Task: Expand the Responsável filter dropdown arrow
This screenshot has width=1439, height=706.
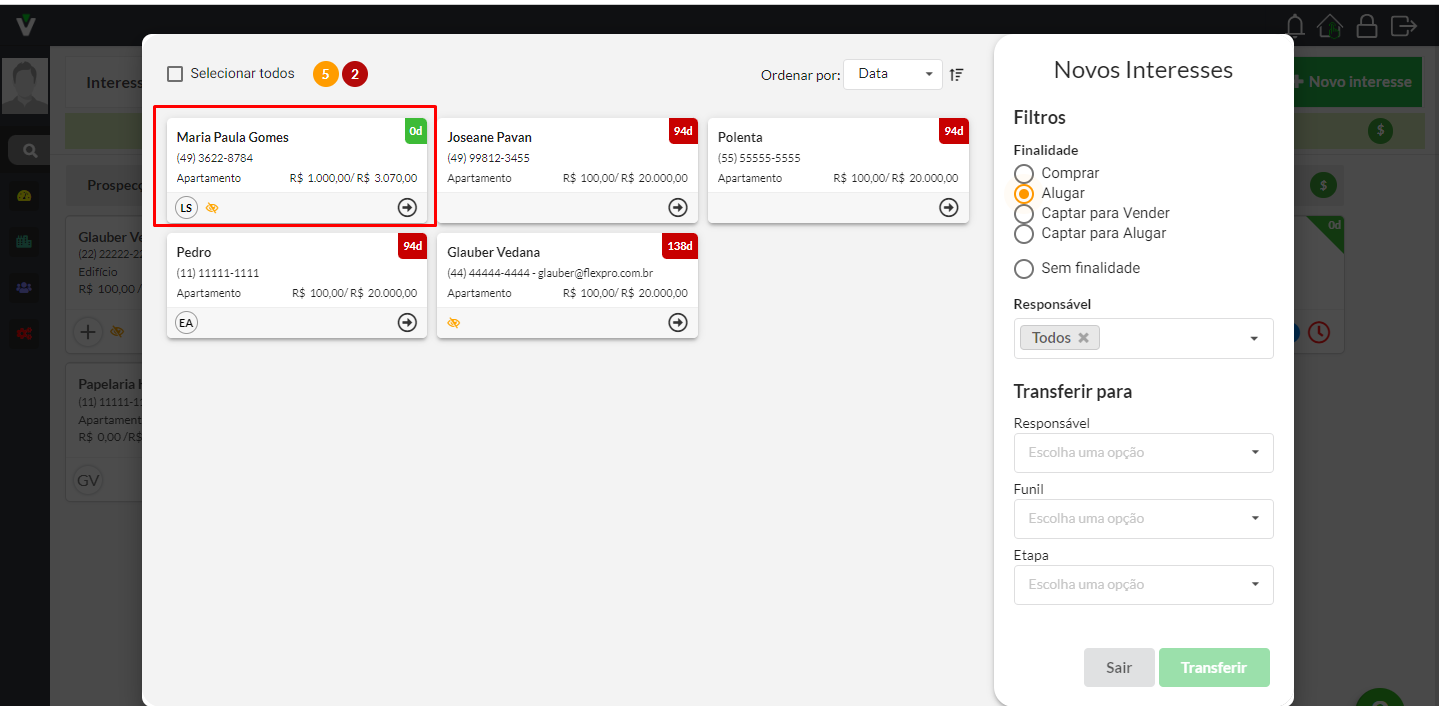Action: pos(1254,339)
